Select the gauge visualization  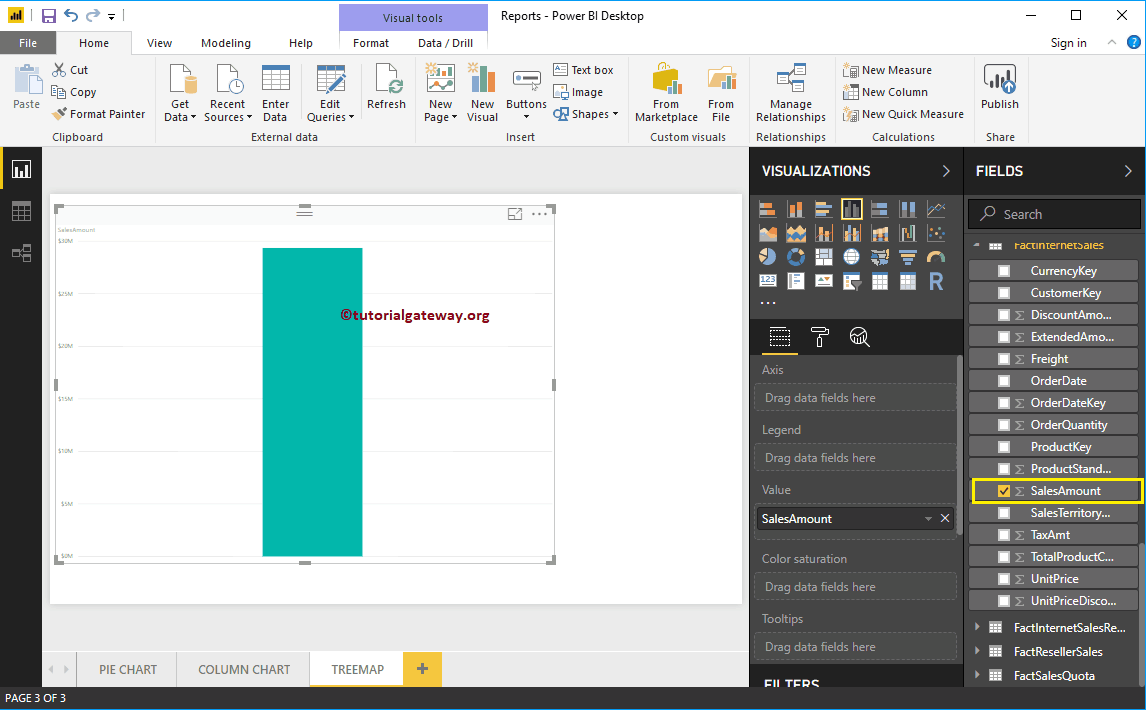936,257
